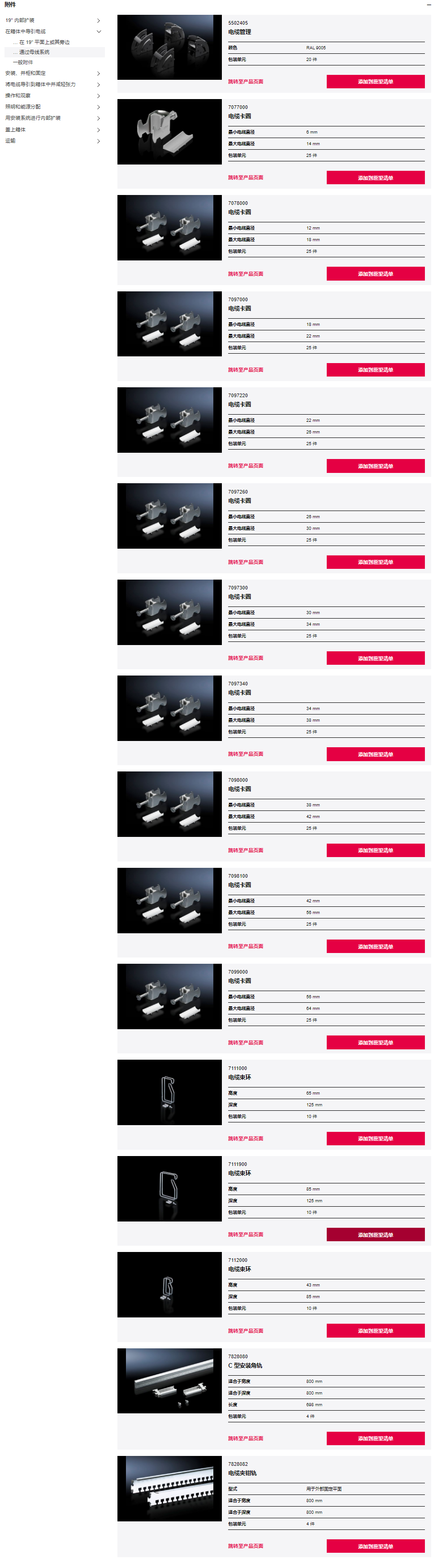The width and height of the screenshot is (437, 1568).
Task: Add cable clamp 7077000 to the wish list
Action: (376, 178)
